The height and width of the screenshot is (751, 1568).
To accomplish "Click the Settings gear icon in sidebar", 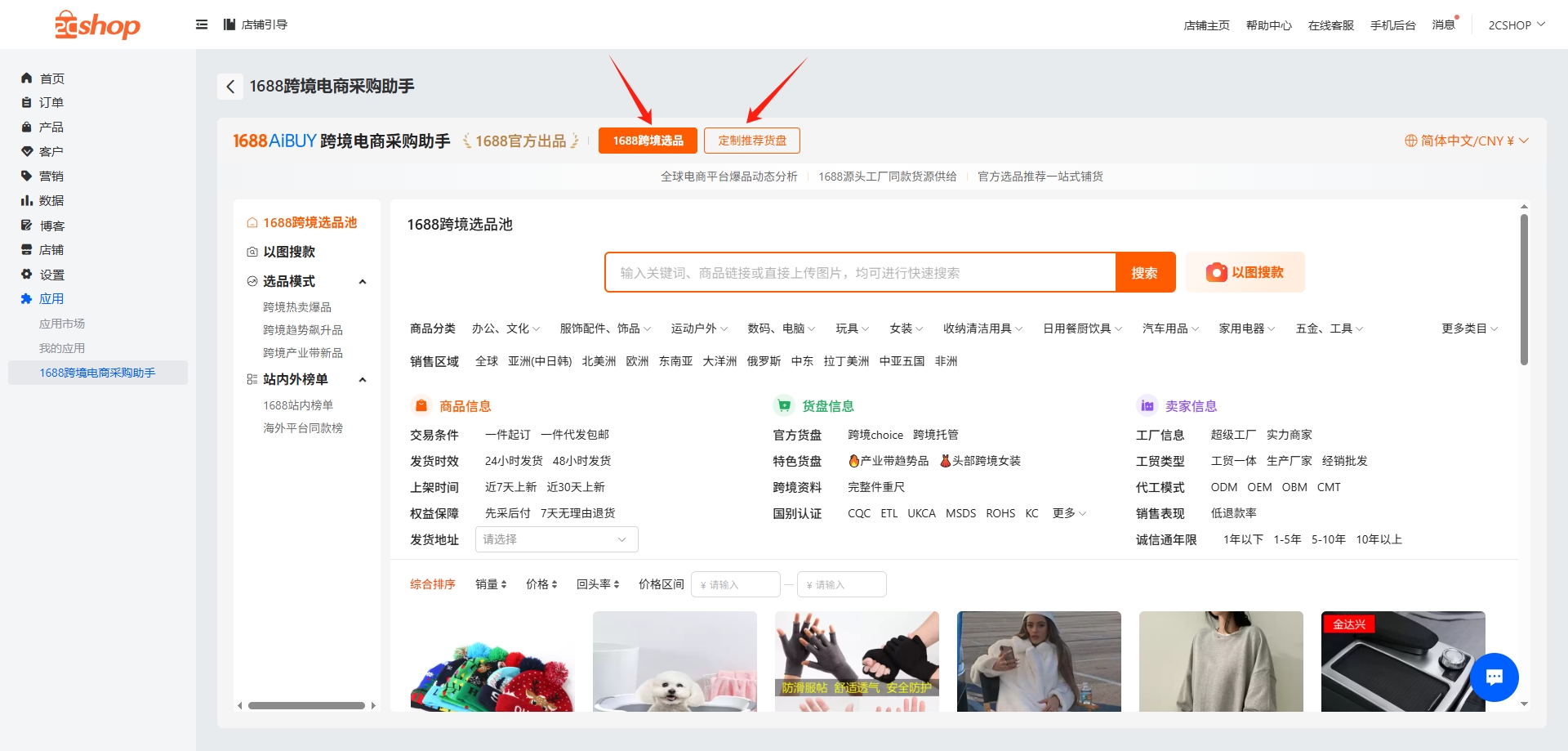I will (x=26, y=275).
